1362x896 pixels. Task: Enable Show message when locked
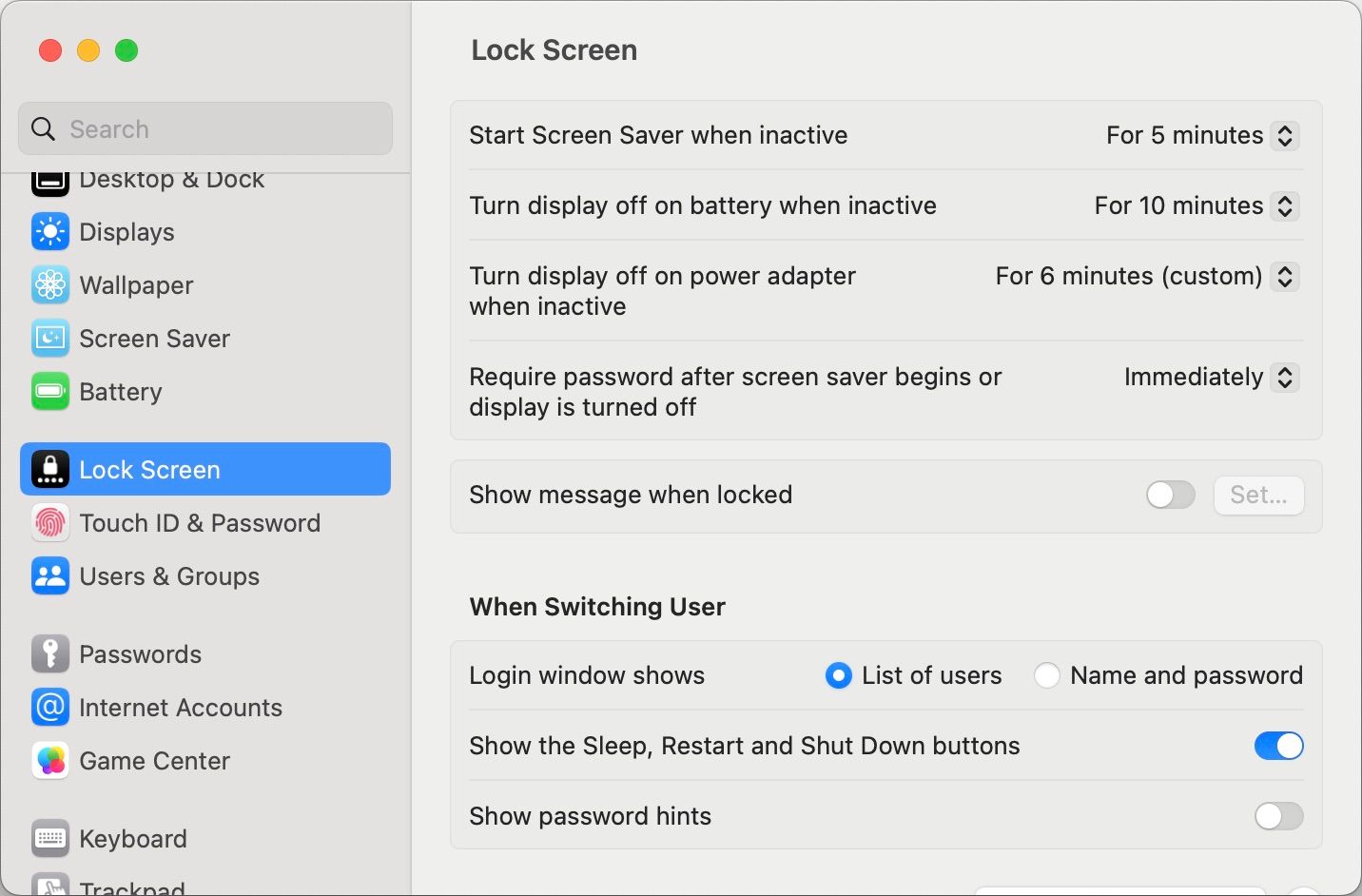[x=1170, y=495]
